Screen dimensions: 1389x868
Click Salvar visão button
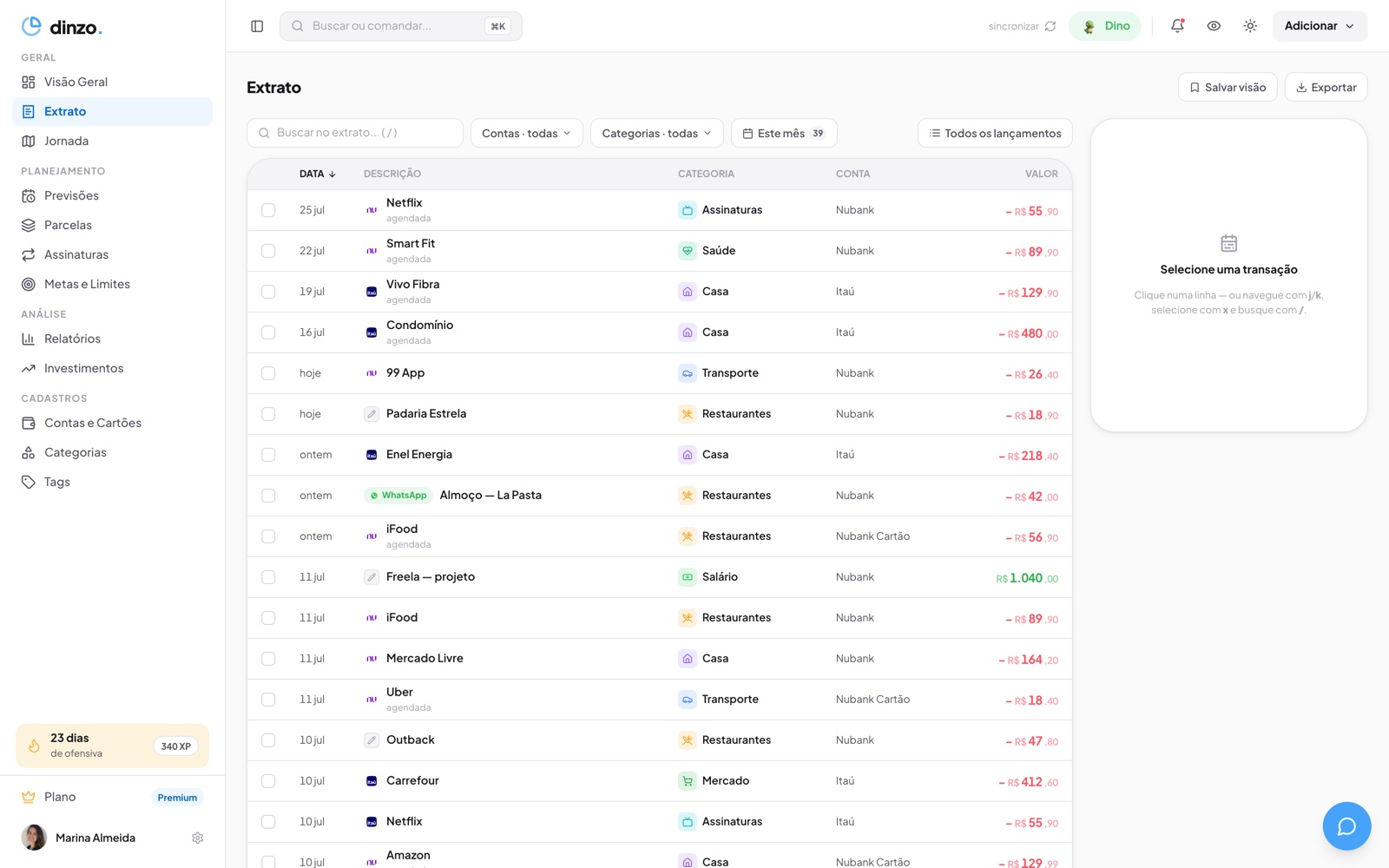tap(1228, 87)
